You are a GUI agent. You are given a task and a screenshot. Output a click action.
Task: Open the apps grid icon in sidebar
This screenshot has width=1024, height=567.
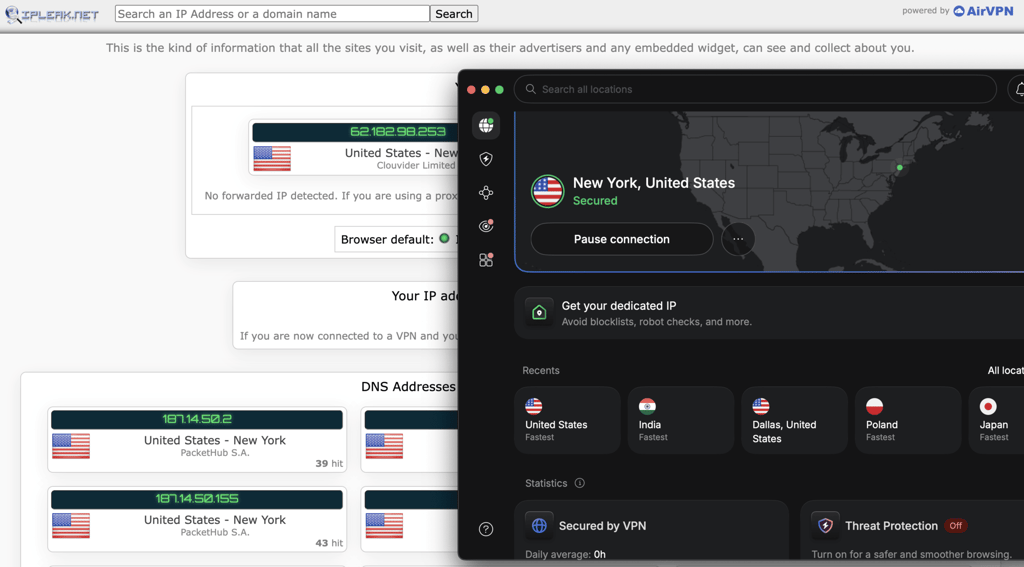(486, 260)
